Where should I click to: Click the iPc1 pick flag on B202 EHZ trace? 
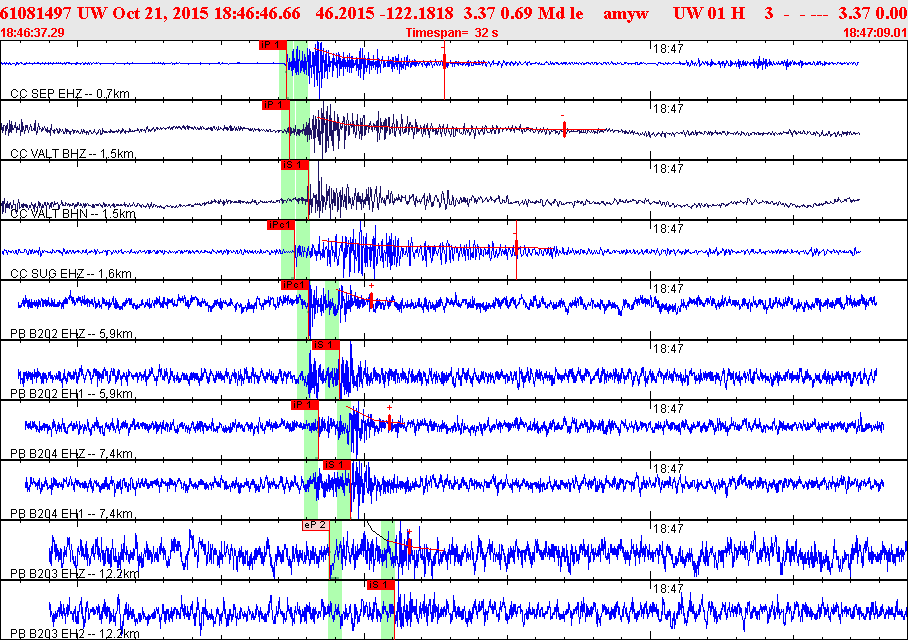[x=295, y=285]
